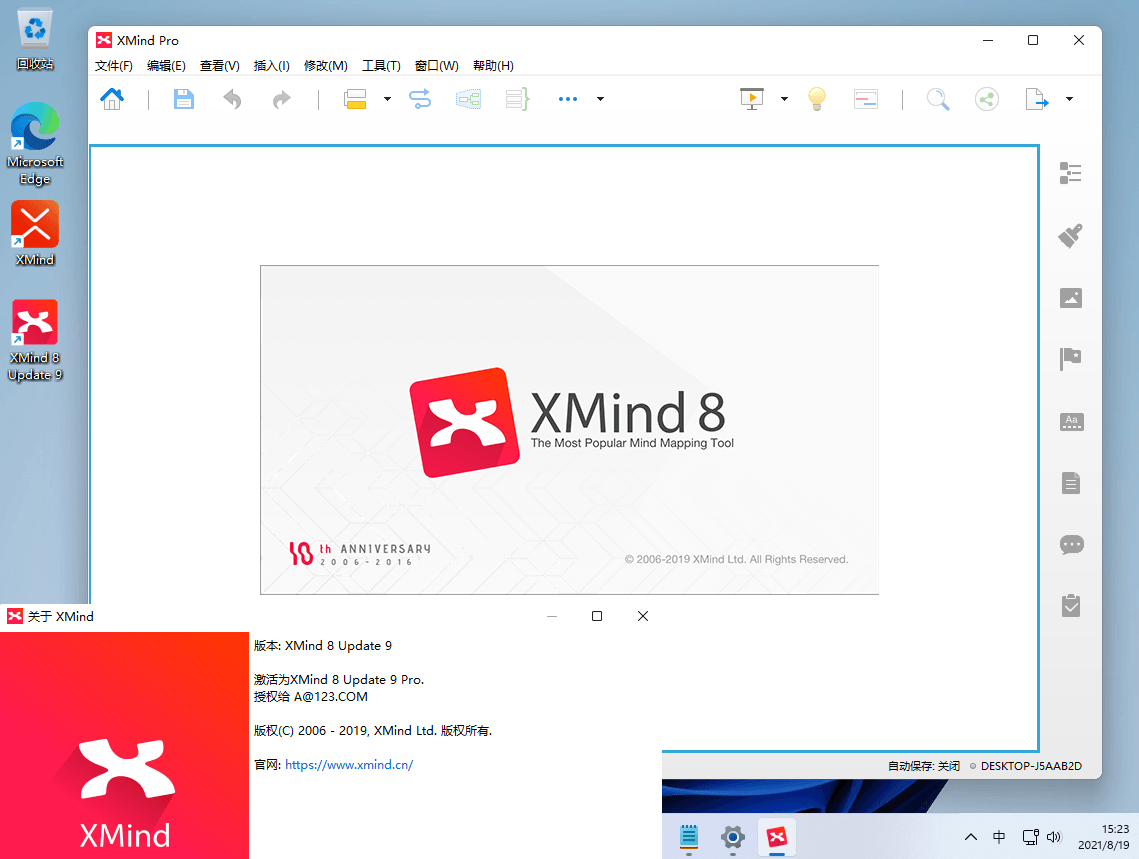The image size is (1139, 859).
Task: Open brainstorming mode lightbulb
Action: point(817,99)
